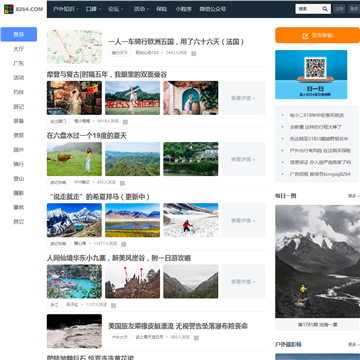Open turquoise lake thumbnail
This screenshot has height=360, width=360.
74,281
